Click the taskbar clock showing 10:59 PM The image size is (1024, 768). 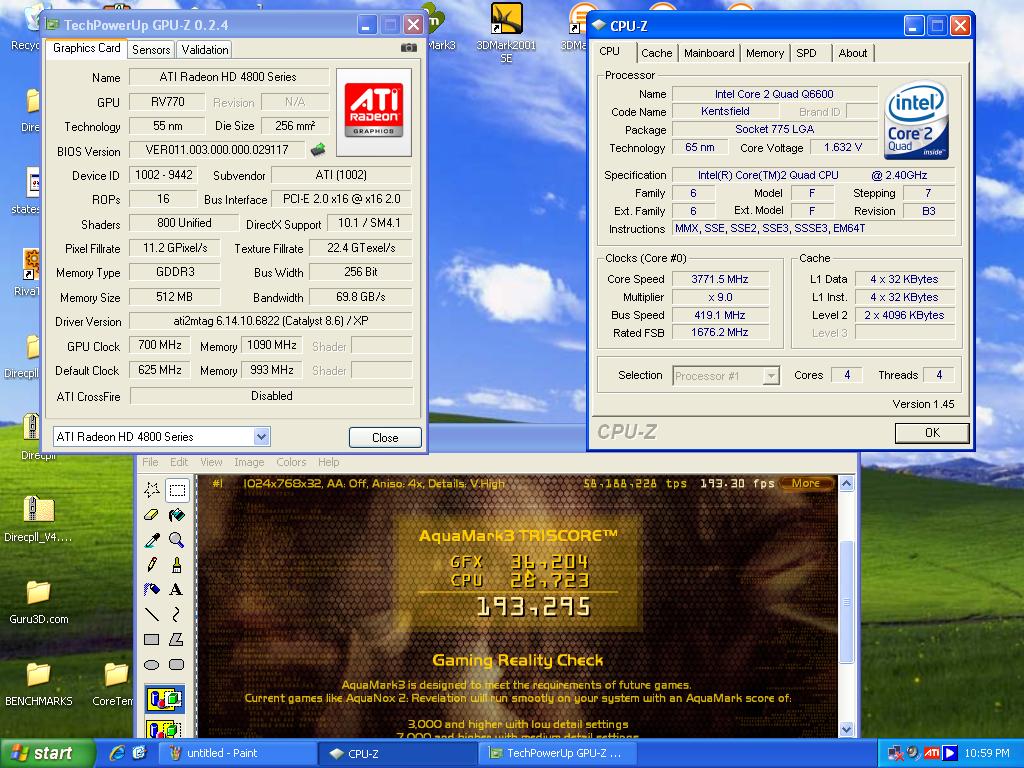click(987, 753)
